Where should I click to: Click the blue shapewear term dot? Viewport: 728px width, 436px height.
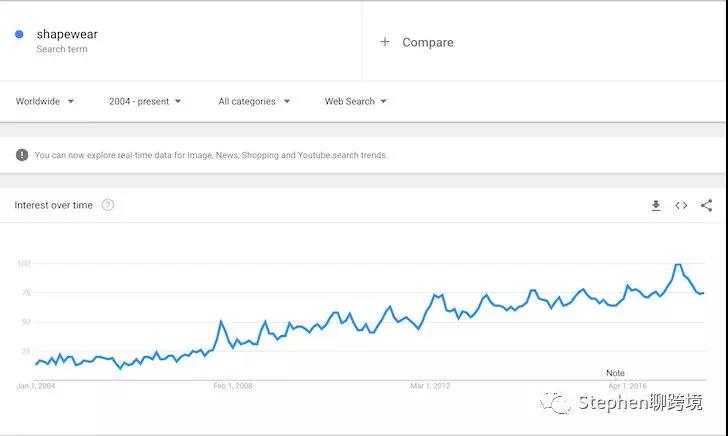click(x=20, y=35)
